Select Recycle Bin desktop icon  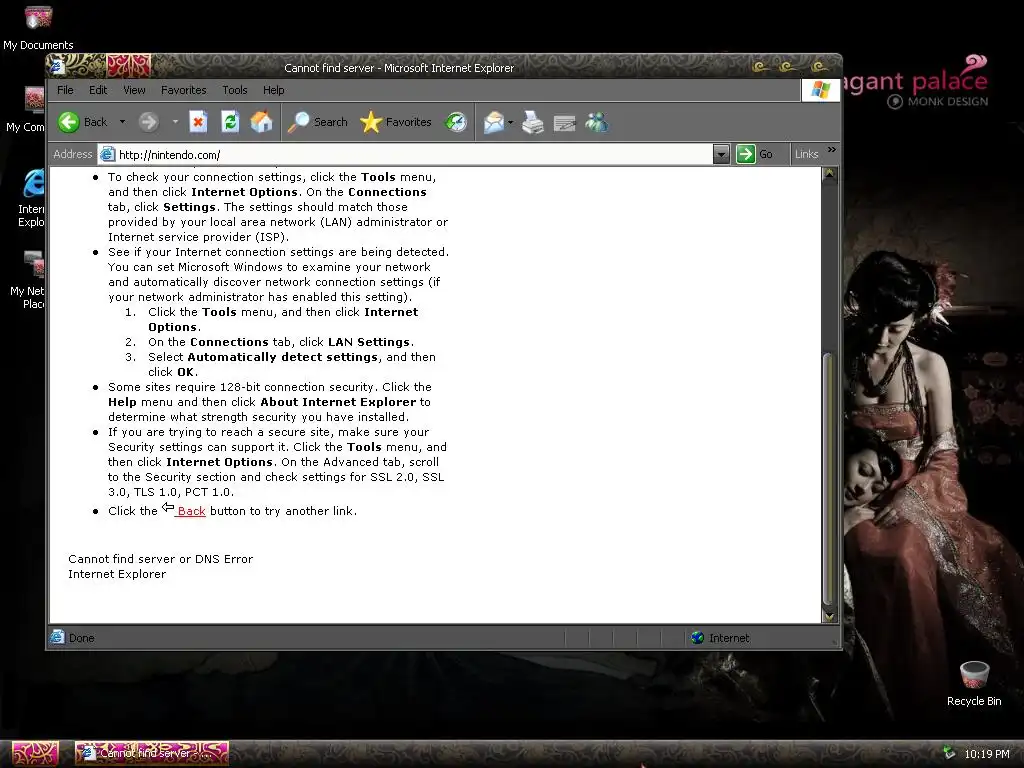click(974, 684)
